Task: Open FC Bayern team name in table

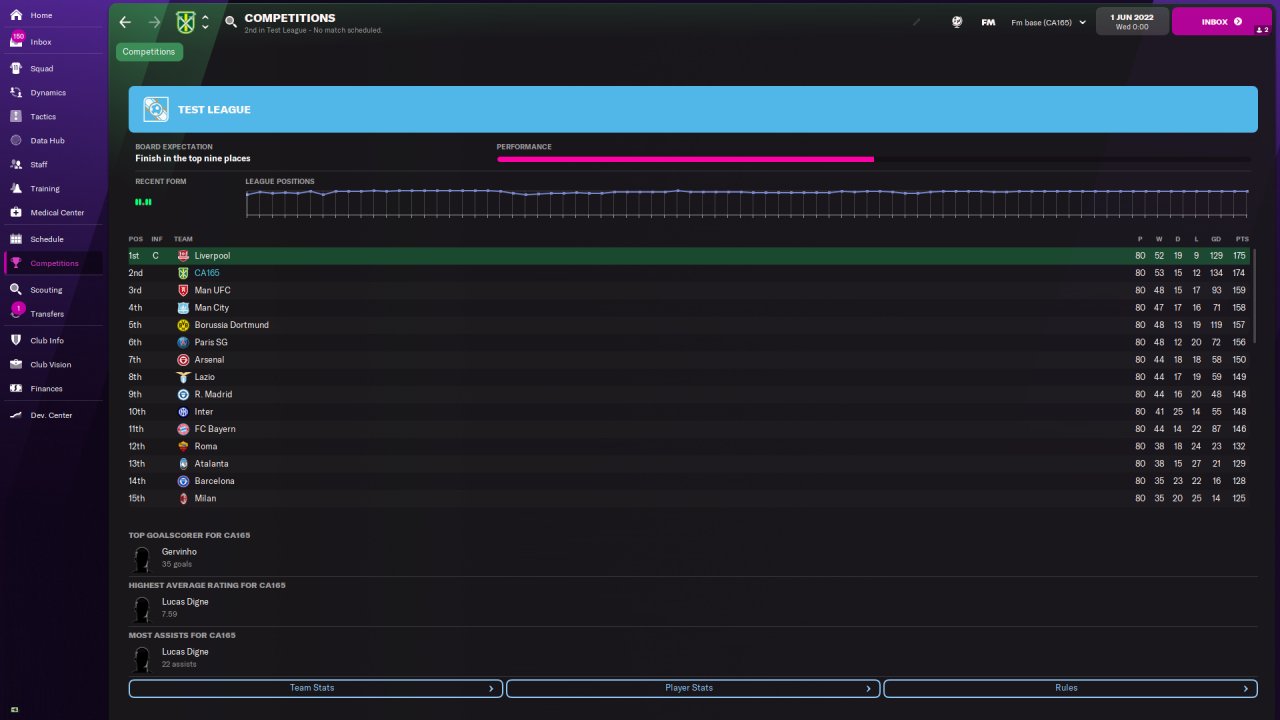Action: (x=215, y=429)
